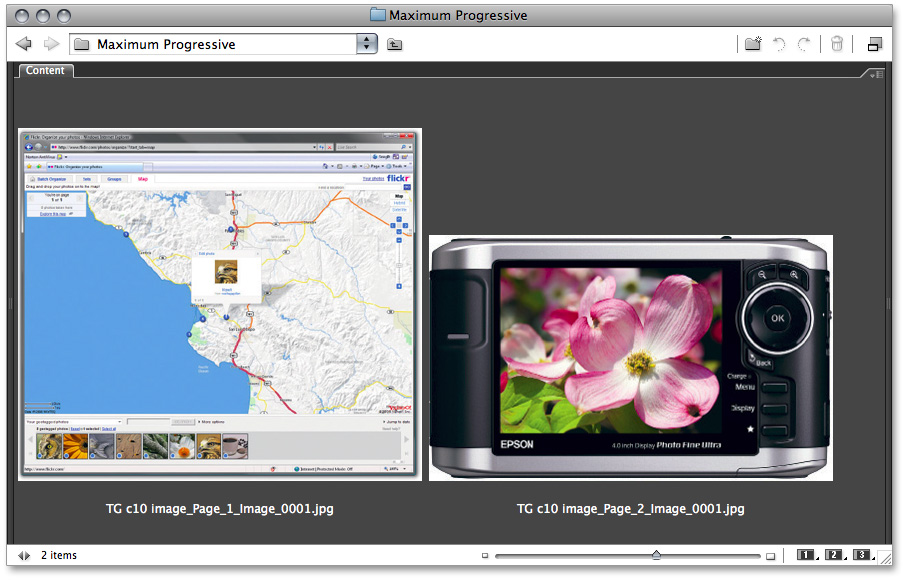The height and width of the screenshot is (580, 905).
Task: Click the smaller thumbnail size icon
Action: click(485, 556)
